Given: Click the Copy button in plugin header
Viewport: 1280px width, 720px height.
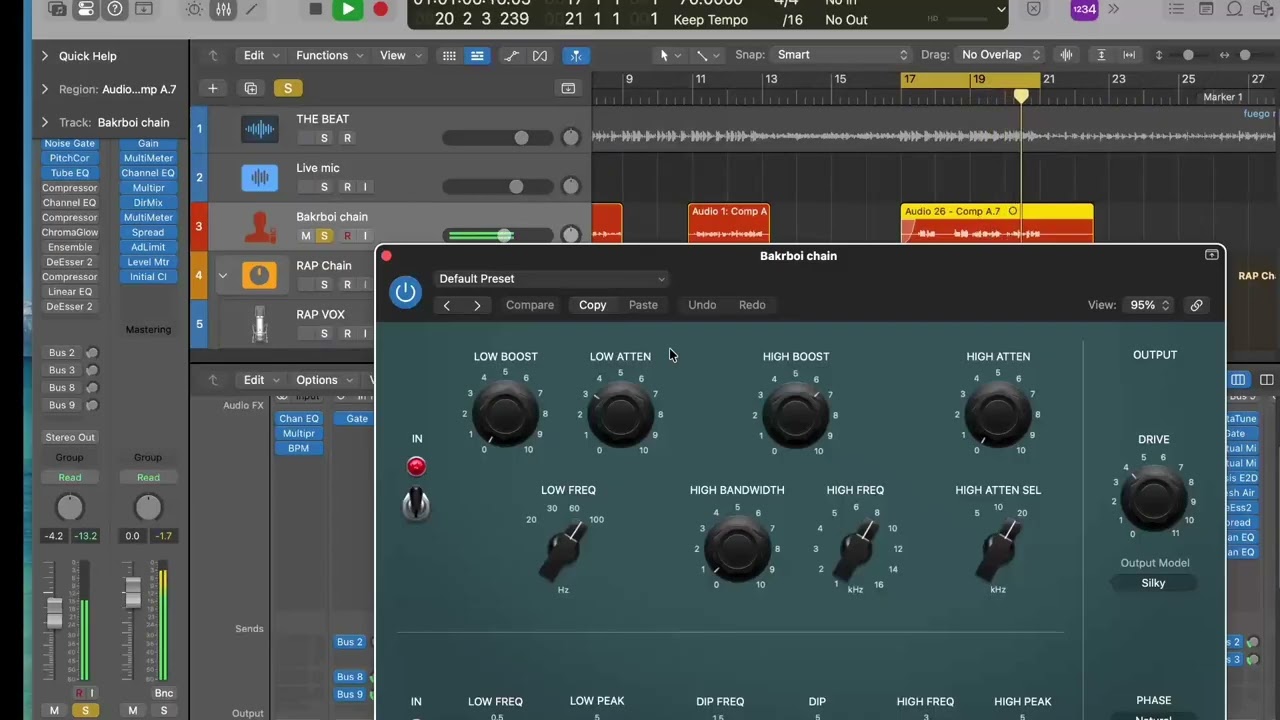Looking at the screenshot, I should pos(593,305).
